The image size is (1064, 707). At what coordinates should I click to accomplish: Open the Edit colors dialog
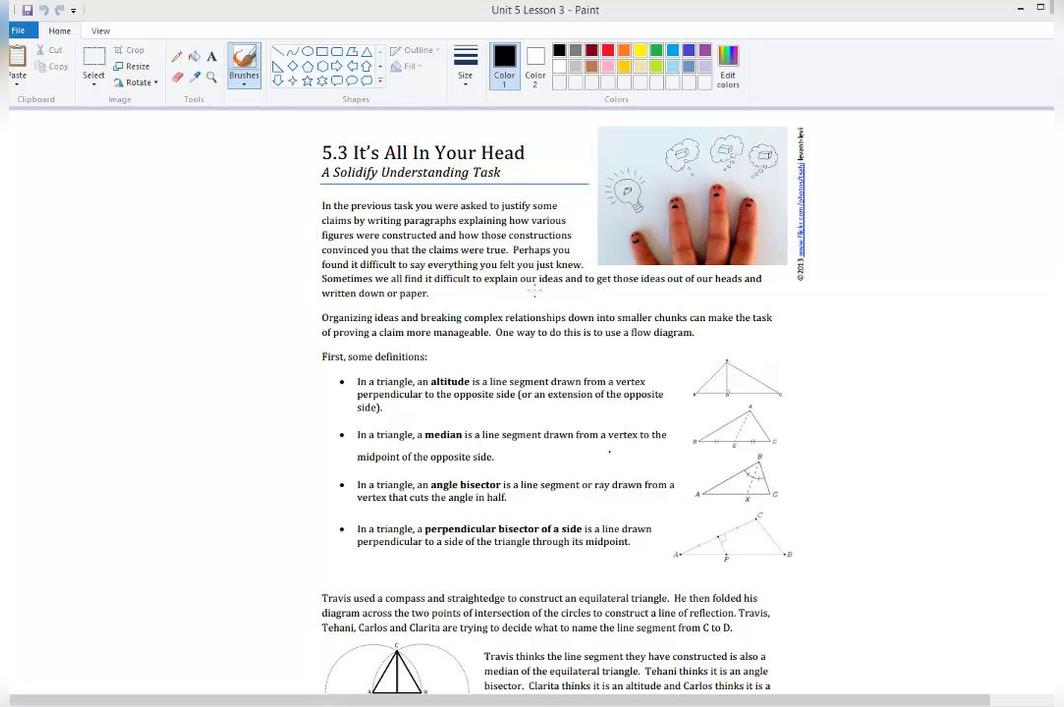click(728, 66)
